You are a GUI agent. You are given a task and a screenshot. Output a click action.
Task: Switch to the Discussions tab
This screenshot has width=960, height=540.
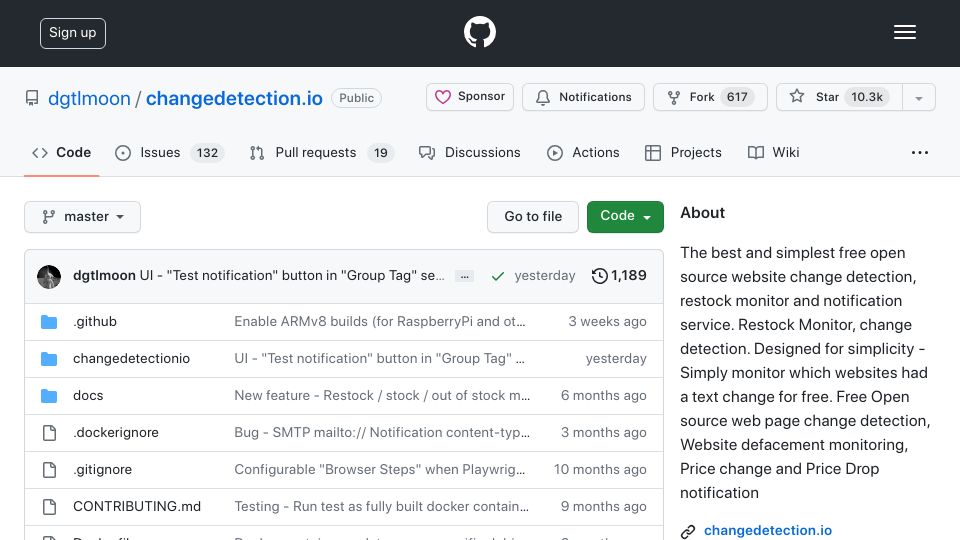pyautogui.click(x=470, y=152)
